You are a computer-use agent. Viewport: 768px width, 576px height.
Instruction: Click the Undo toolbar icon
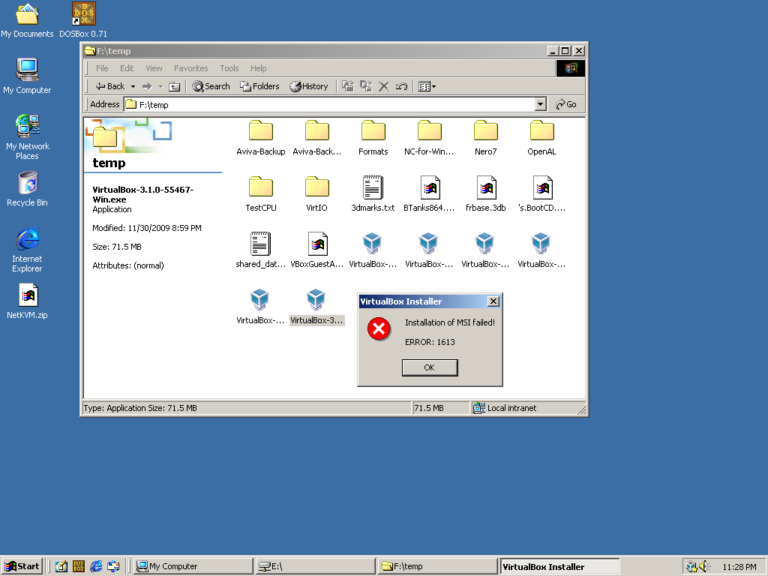click(x=401, y=87)
